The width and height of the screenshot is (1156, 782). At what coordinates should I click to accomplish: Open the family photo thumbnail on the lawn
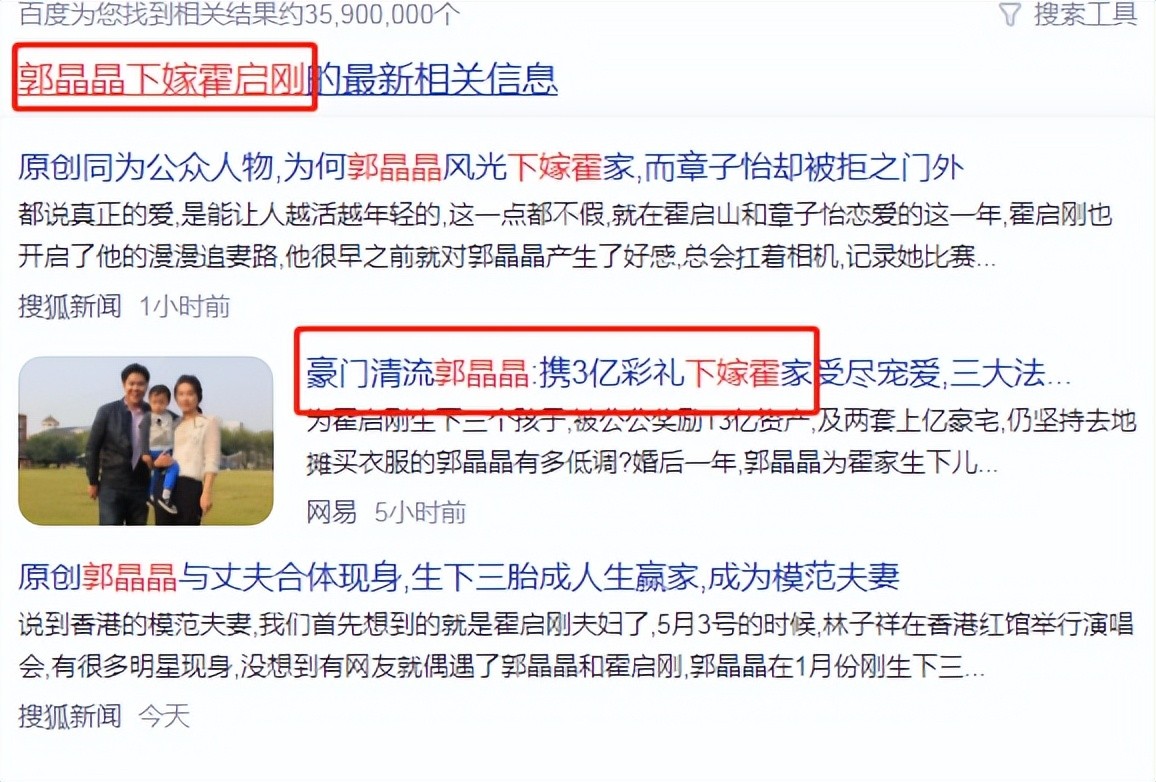pyautogui.click(x=146, y=441)
